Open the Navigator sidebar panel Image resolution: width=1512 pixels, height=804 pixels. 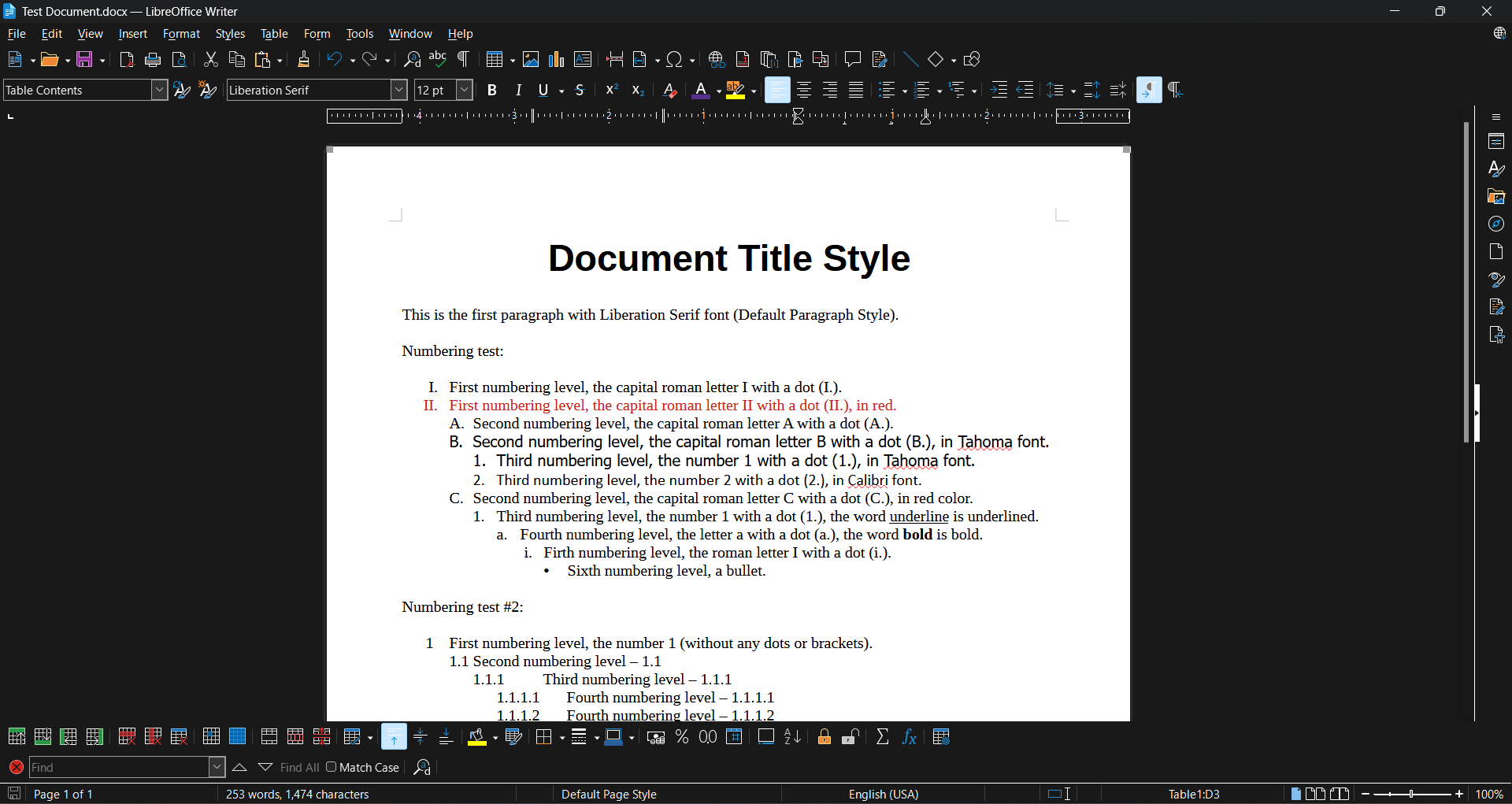coord(1496,224)
